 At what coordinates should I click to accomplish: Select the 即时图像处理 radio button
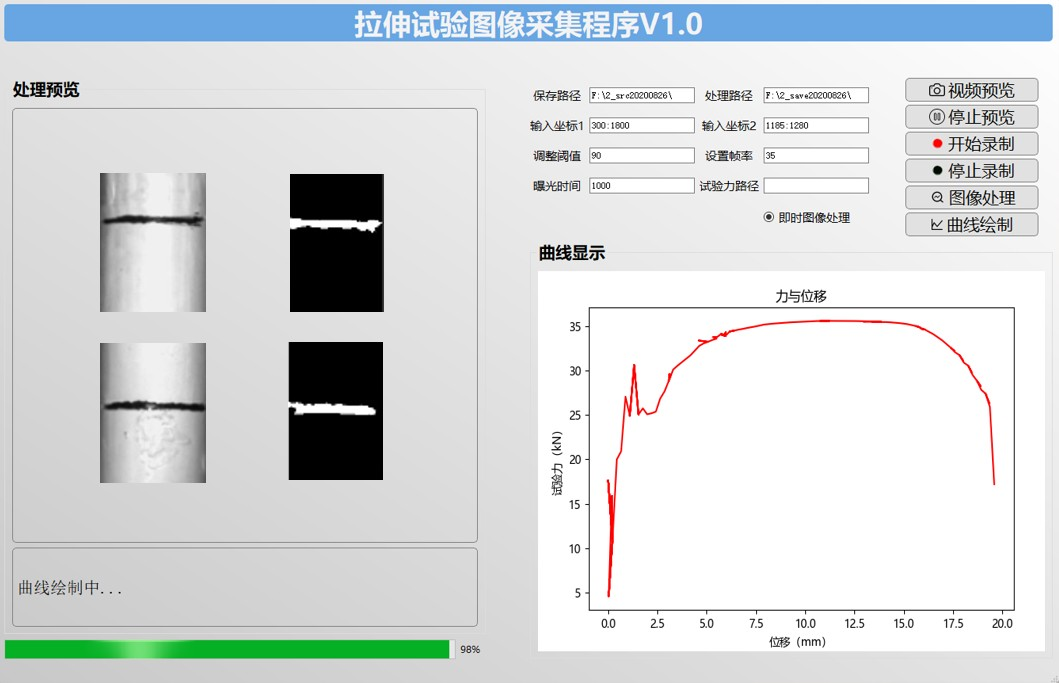(x=768, y=217)
